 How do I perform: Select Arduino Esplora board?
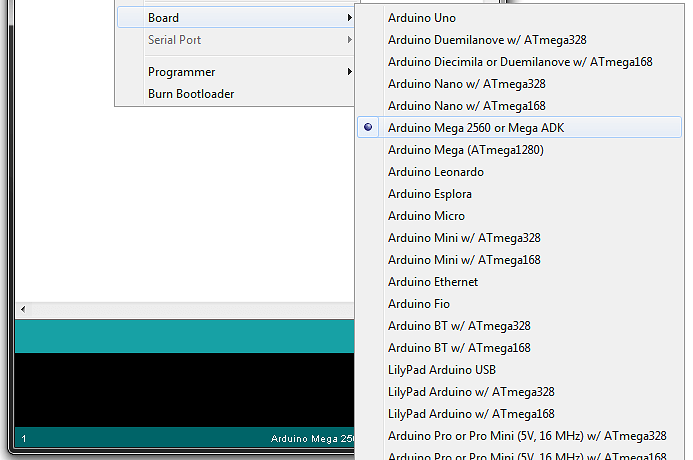519,194
